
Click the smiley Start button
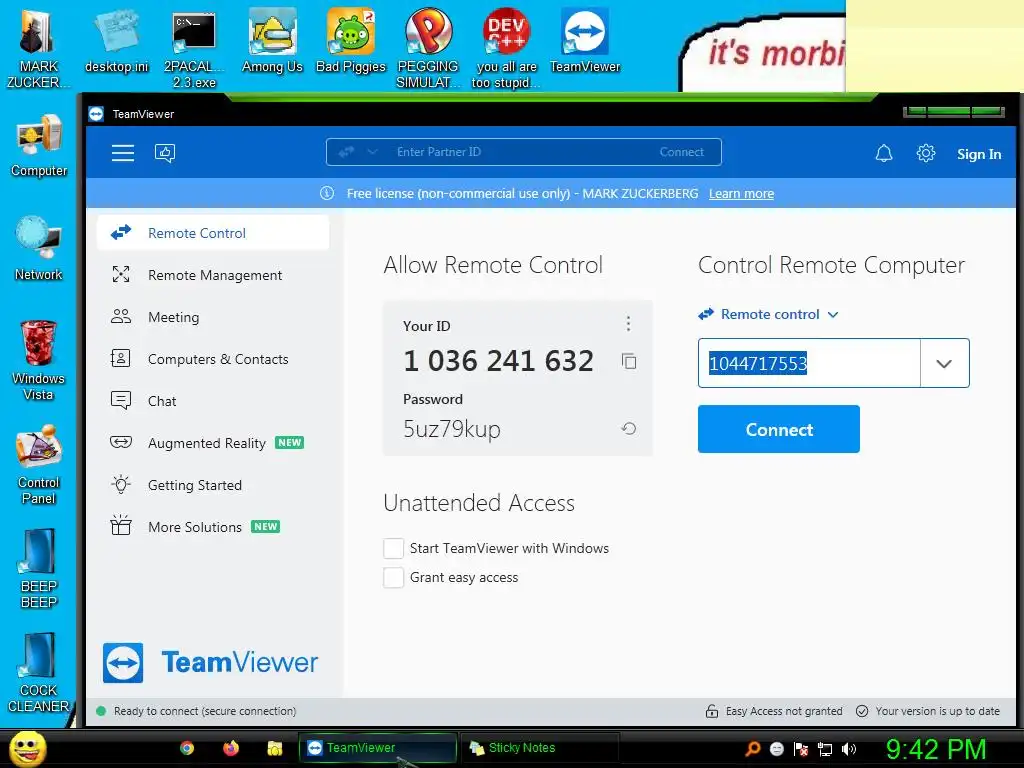[x=28, y=748]
